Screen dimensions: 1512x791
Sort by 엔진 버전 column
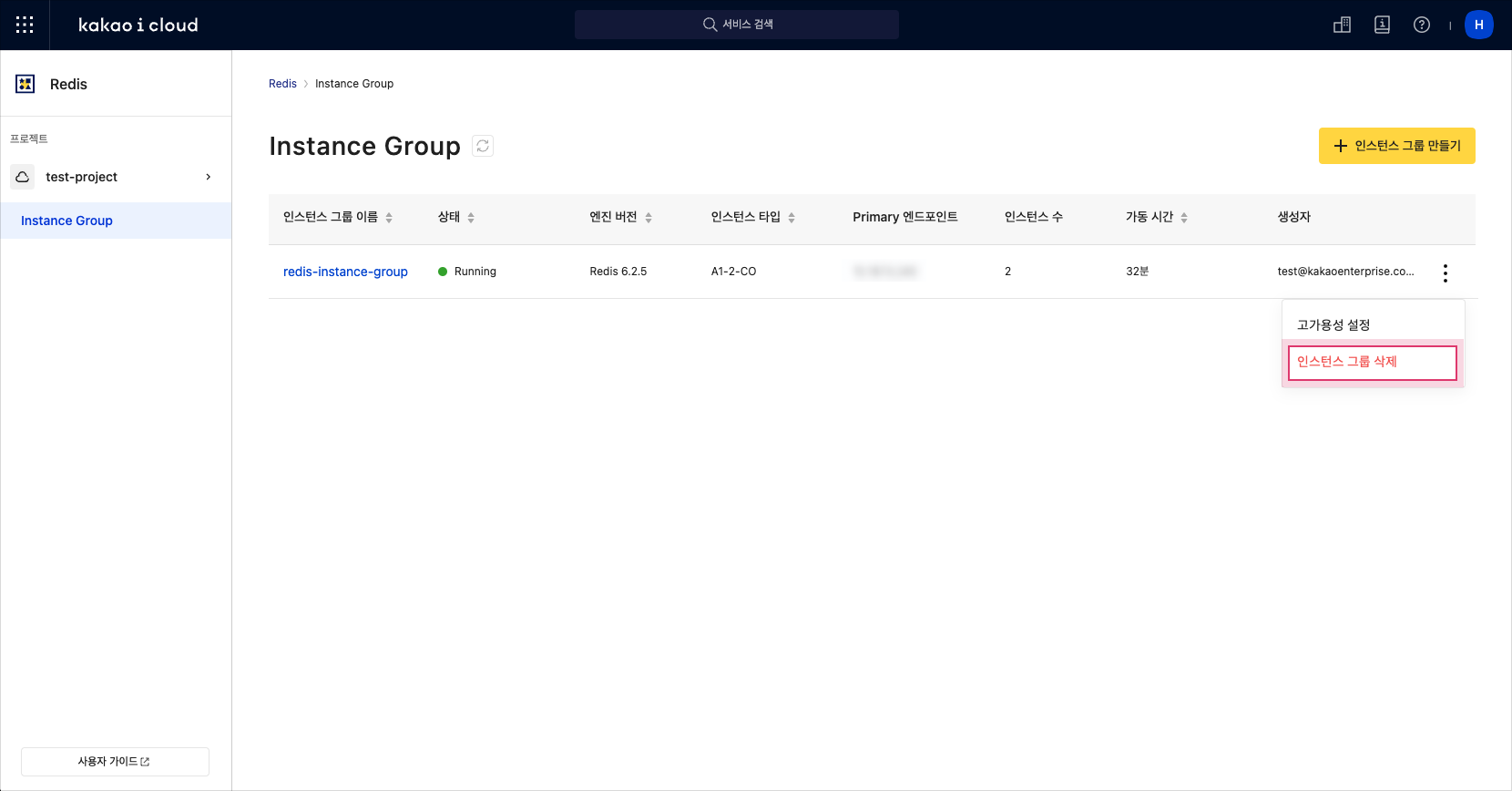649,217
